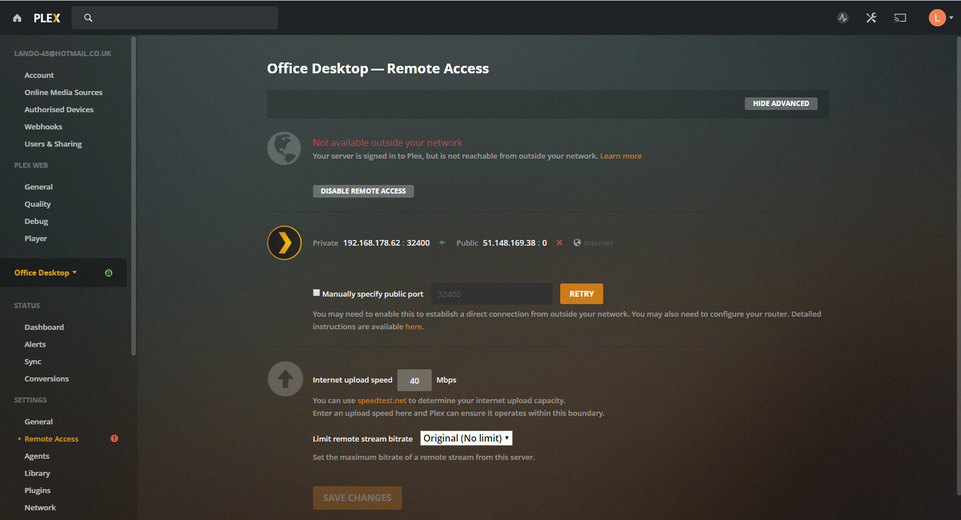
Task: Open Users & Sharing
Action: click(53, 143)
